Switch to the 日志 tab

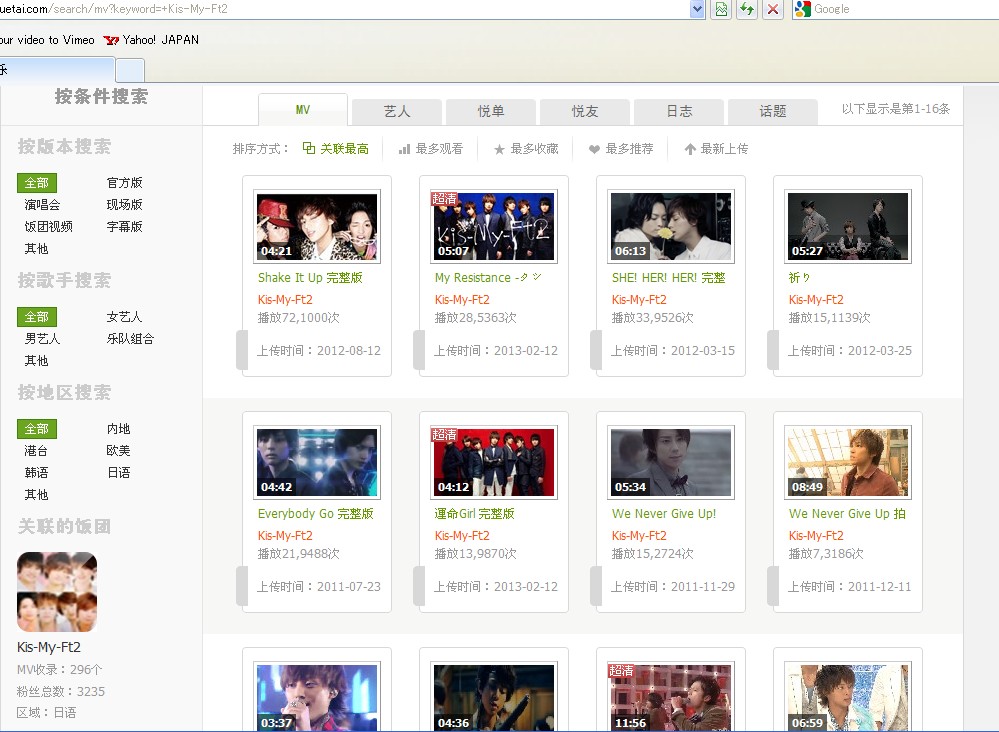pyautogui.click(x=679, y=111)
